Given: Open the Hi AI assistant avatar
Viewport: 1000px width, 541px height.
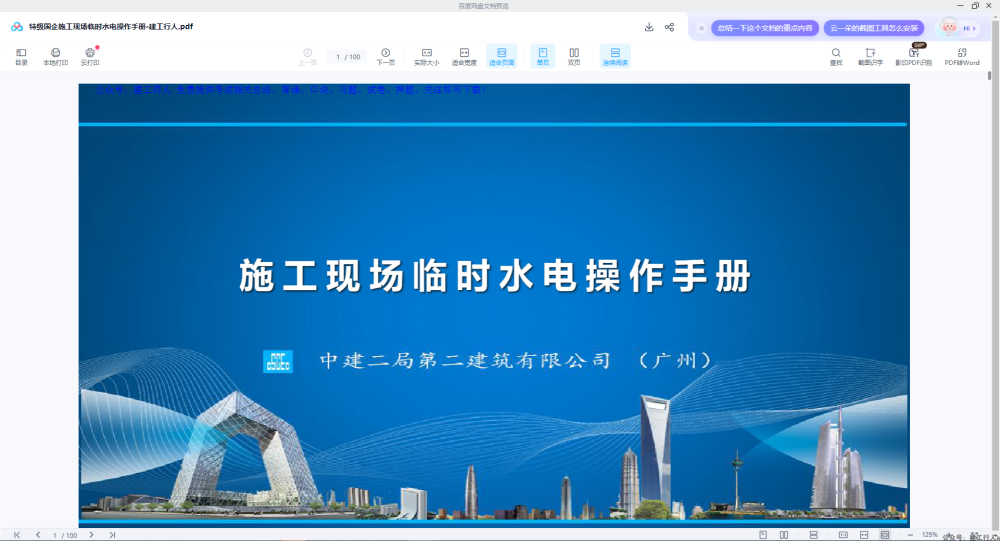Looking at the screenshot, I should click(958, 27).
